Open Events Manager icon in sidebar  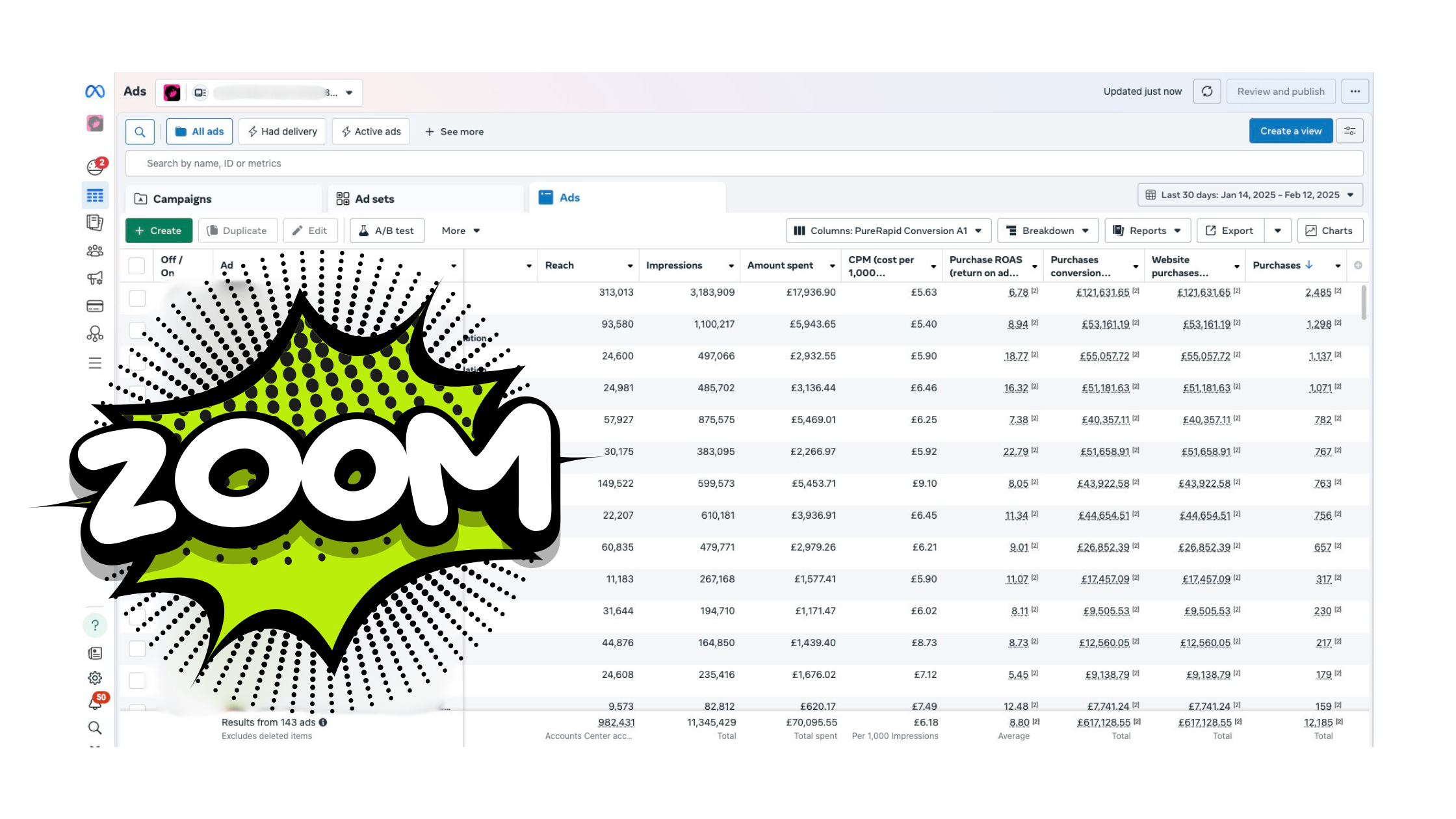click(x=95, y=334)
